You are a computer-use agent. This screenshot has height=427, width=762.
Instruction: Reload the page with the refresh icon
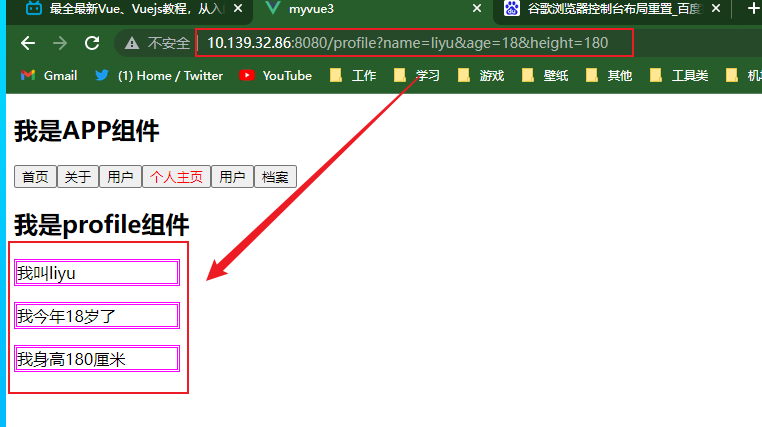[92, 43]
